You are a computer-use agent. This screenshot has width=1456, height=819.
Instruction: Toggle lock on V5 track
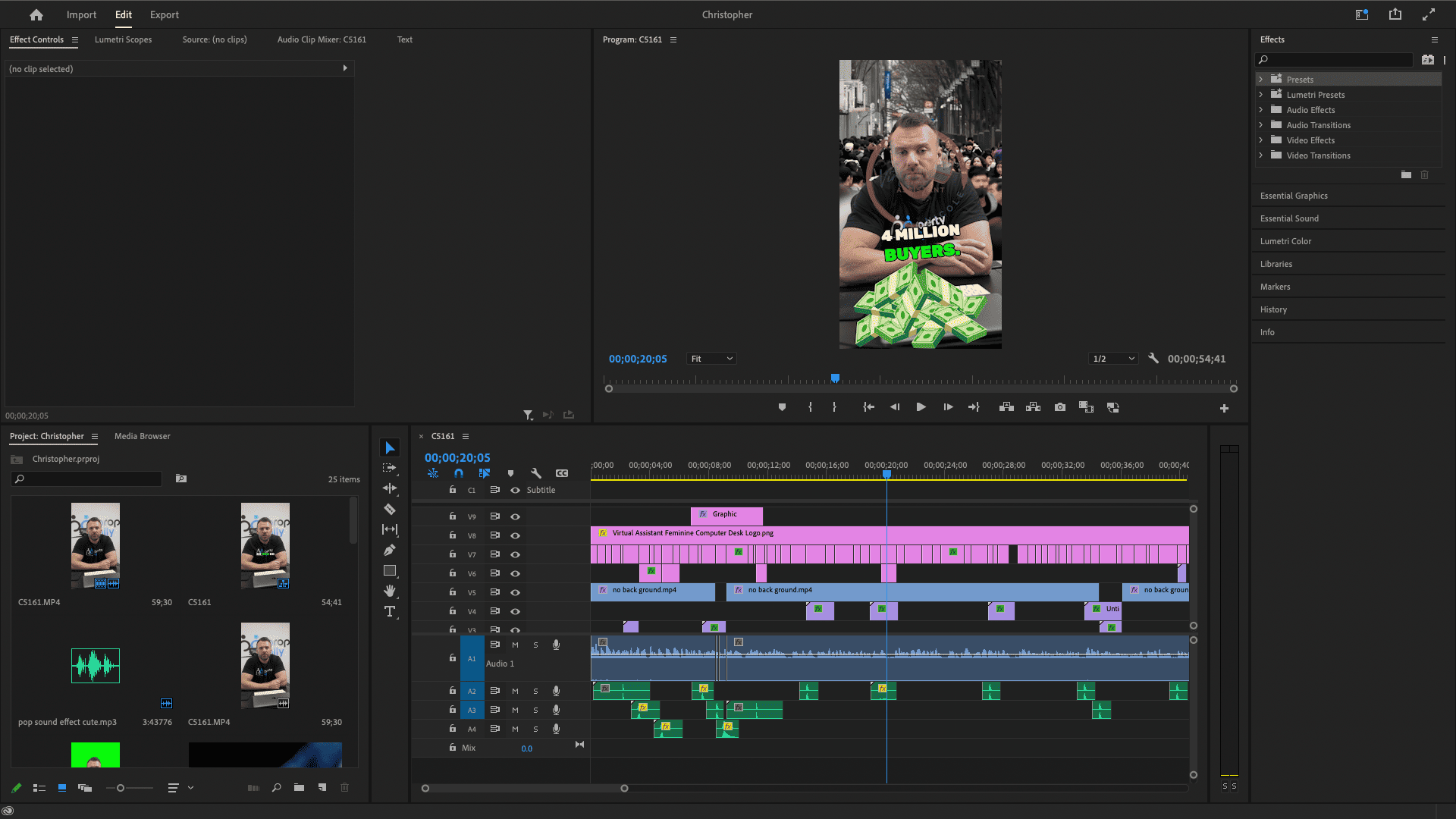(453, 591)
